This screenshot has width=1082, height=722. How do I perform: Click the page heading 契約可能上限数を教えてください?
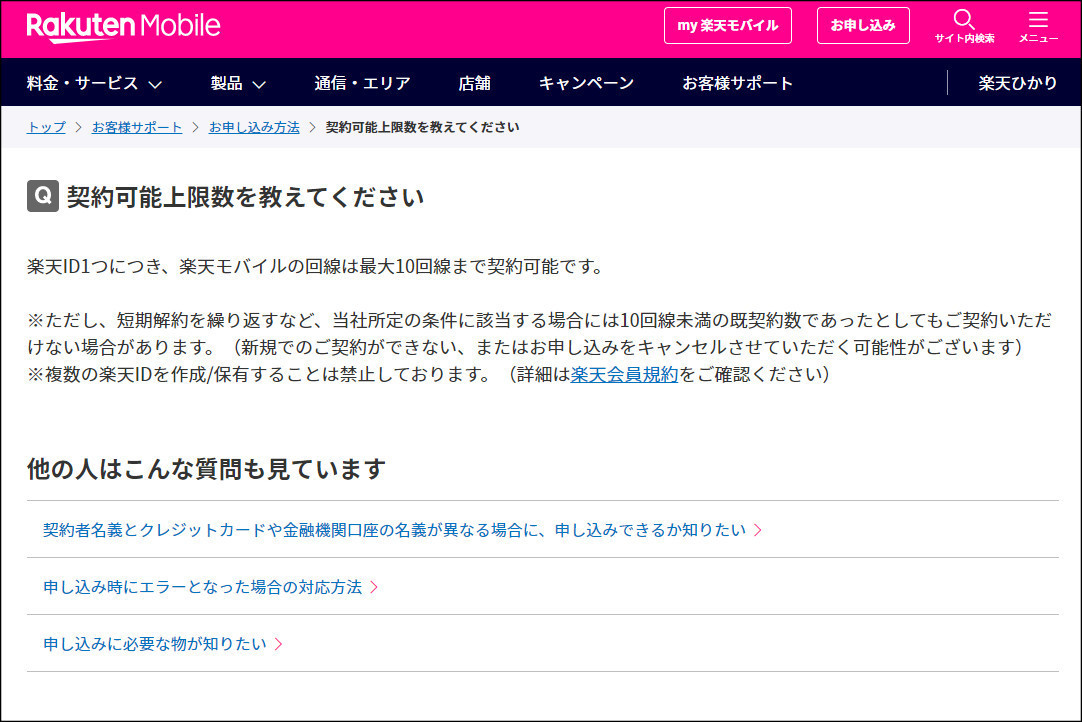(245, 197)
